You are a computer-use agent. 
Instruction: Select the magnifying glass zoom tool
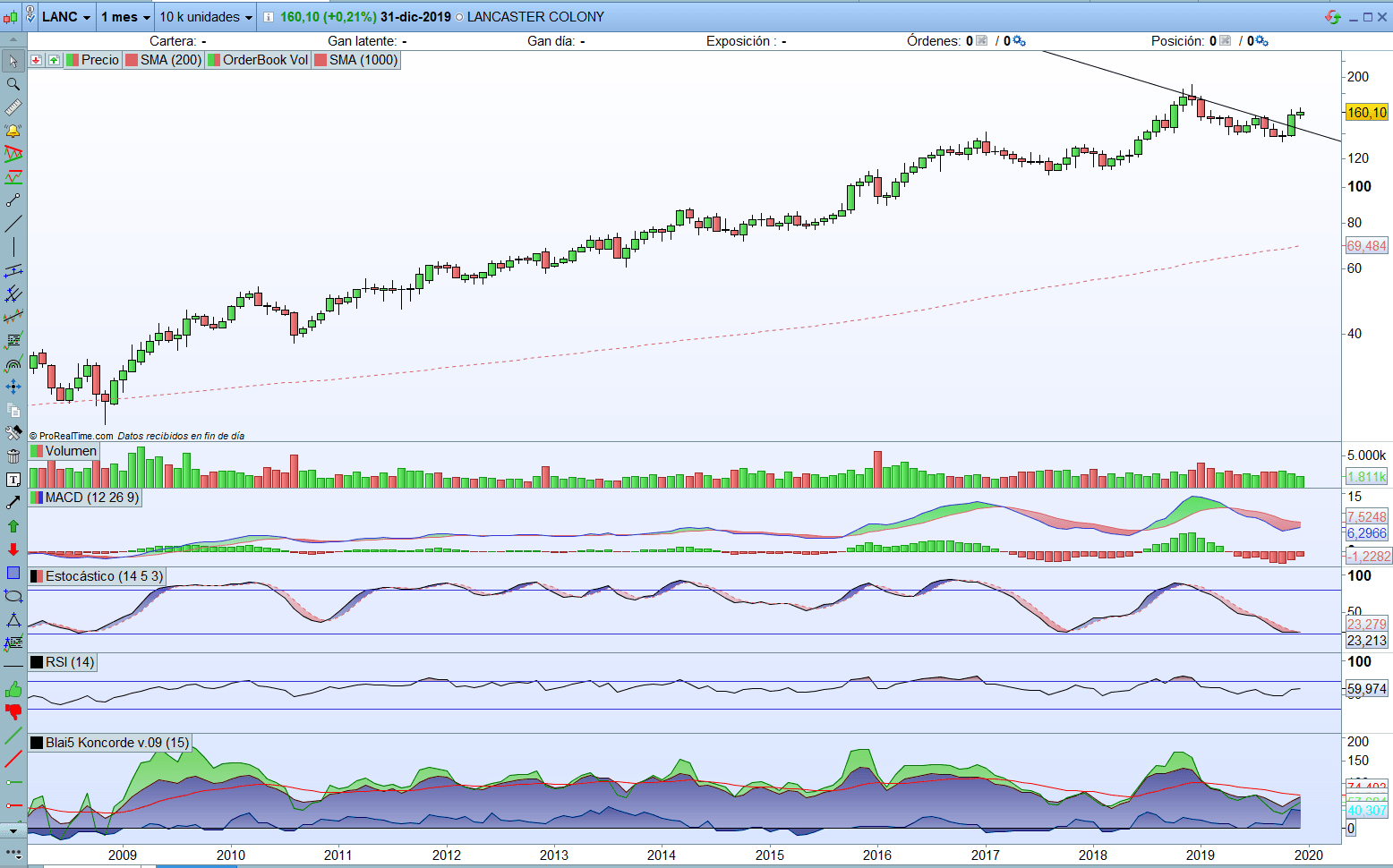pos(13,84)
